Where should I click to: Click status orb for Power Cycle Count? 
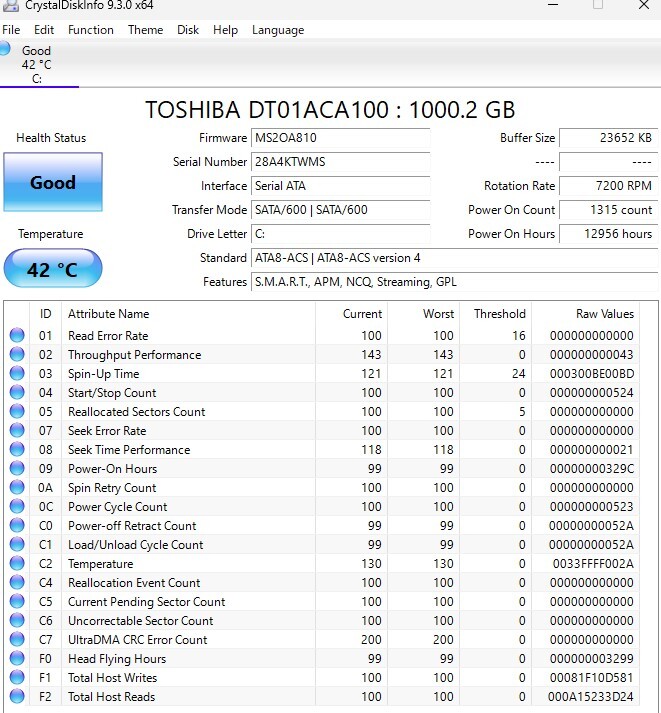pyautogui.click(x=17, y=506)
